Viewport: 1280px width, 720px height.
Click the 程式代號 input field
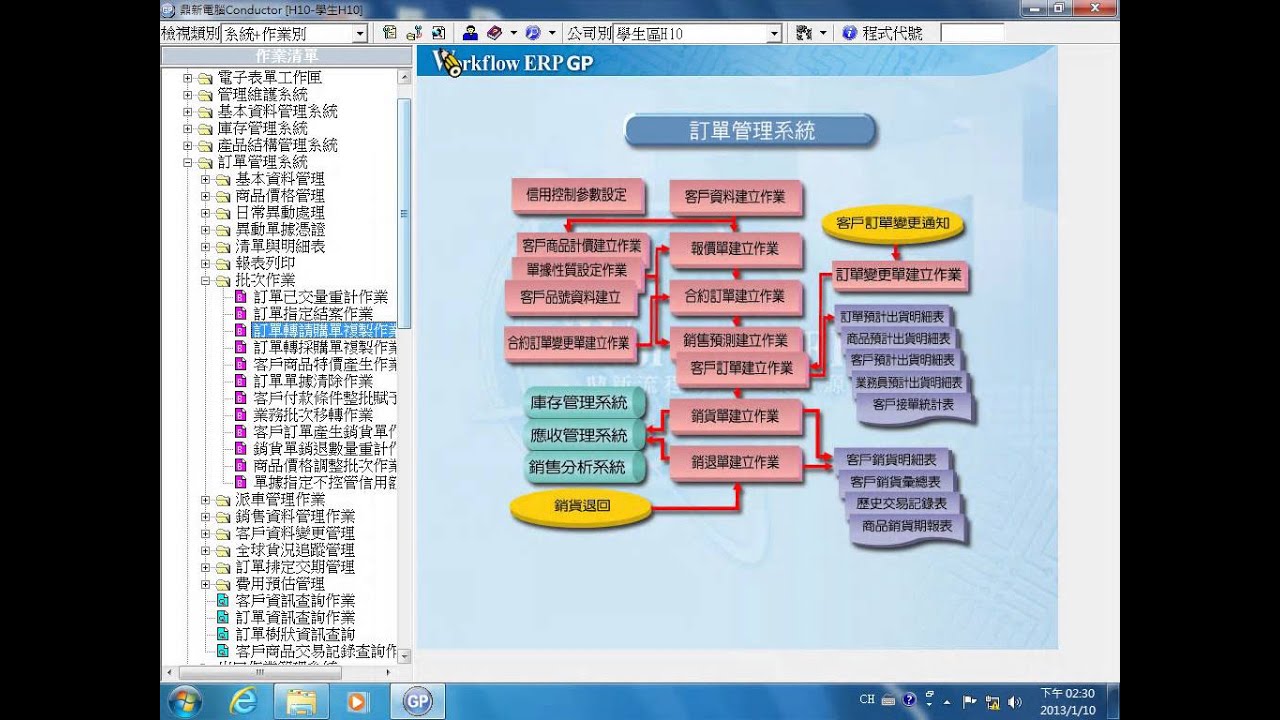tap(972, 33)
